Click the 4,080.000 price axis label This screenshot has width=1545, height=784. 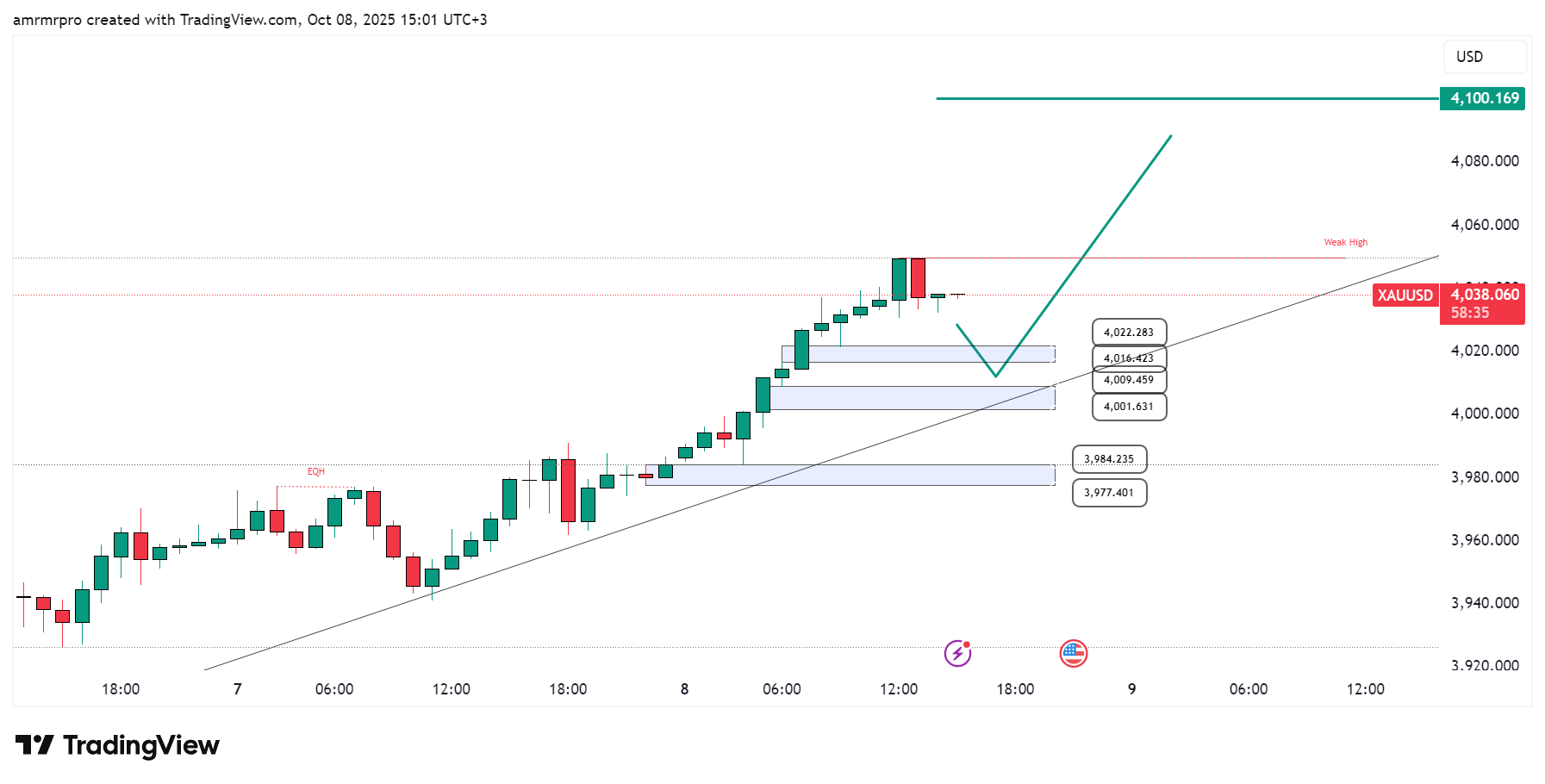coord(1485,161)
